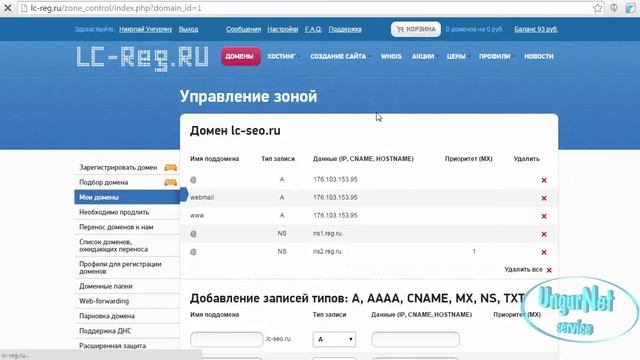Click the www subdomain cell
Screen dimensions: 640x360
197,215
